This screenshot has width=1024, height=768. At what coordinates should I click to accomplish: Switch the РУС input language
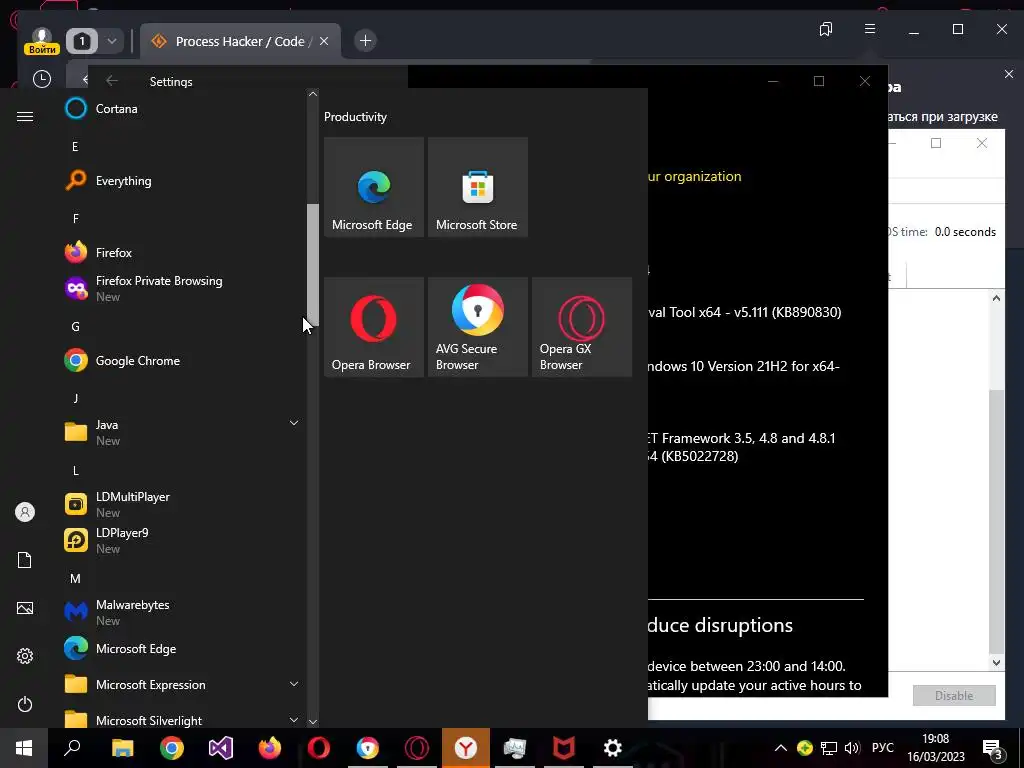click(883, 748)
